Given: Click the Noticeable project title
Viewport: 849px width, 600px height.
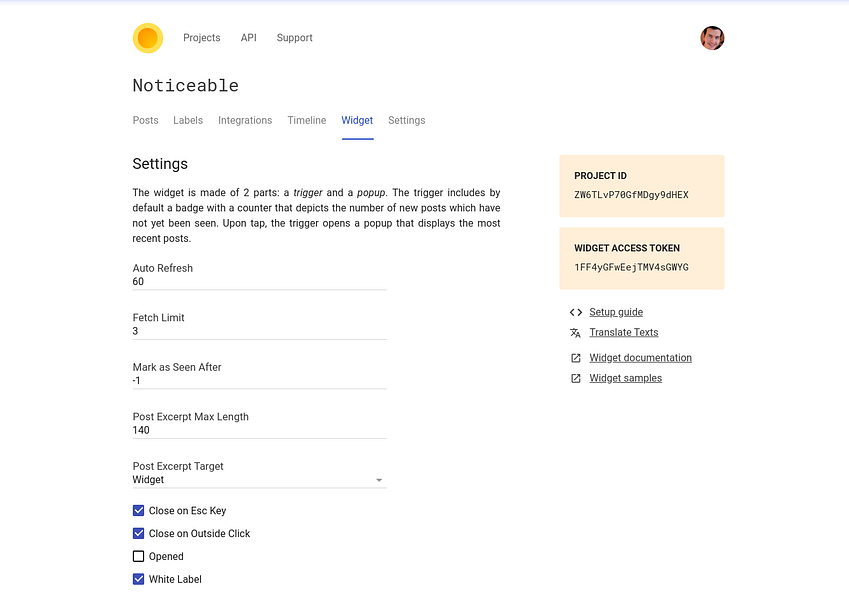Looking at the screenshot, I should 186,86.
